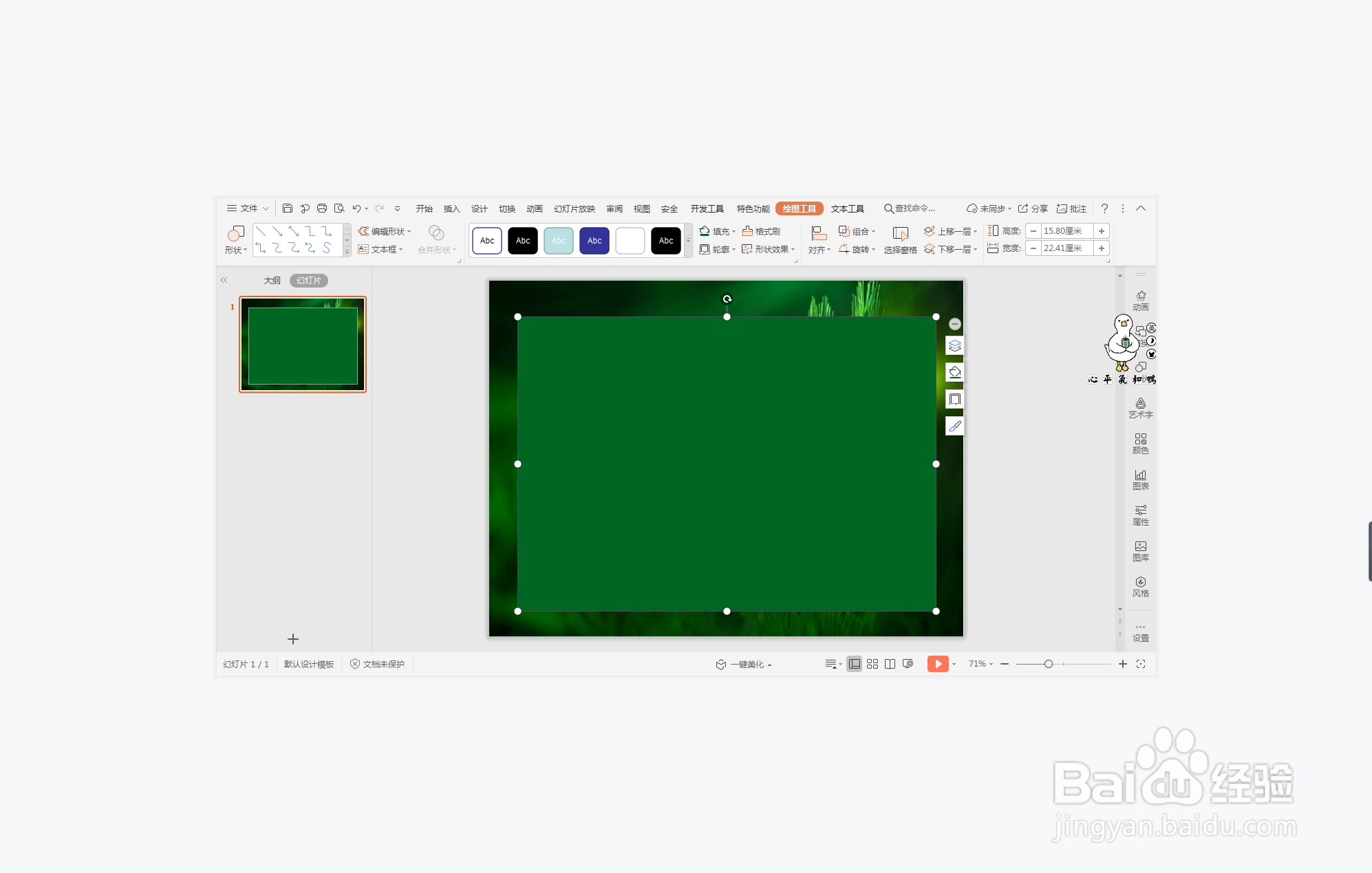Open 属性 properties sidebar panel
Viewport: 1372px width, 873px height.
coord(1141,515)
